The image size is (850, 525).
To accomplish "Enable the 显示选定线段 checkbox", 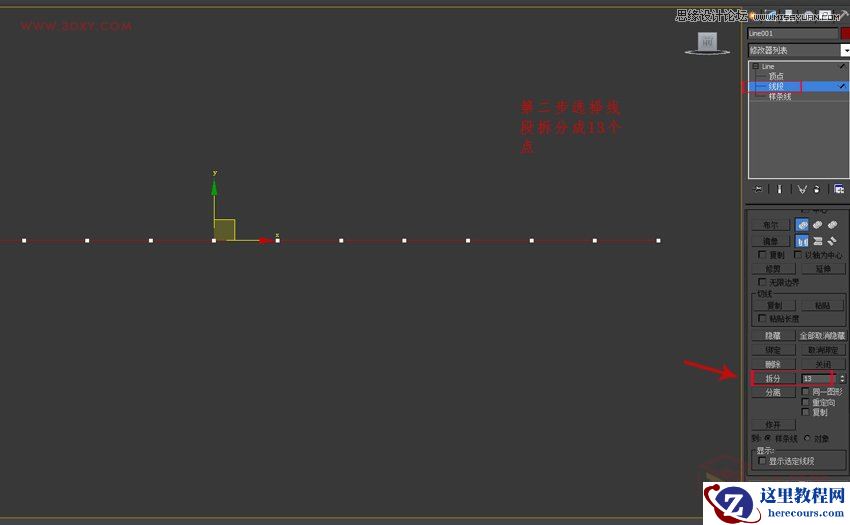I will pos(762,461).
